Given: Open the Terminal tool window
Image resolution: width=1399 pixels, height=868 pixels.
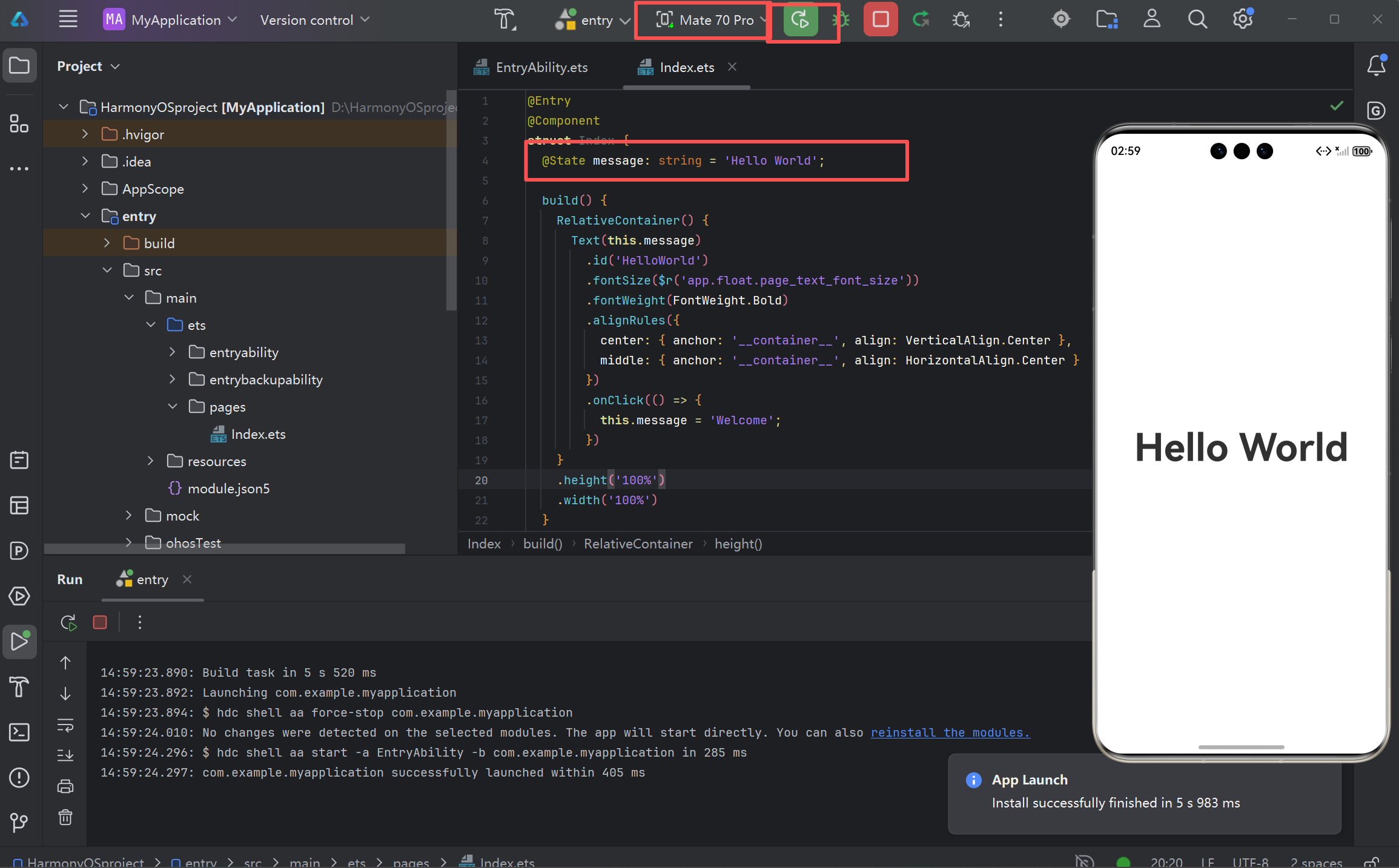Looking at the screenshot, I should click(19, 732).
